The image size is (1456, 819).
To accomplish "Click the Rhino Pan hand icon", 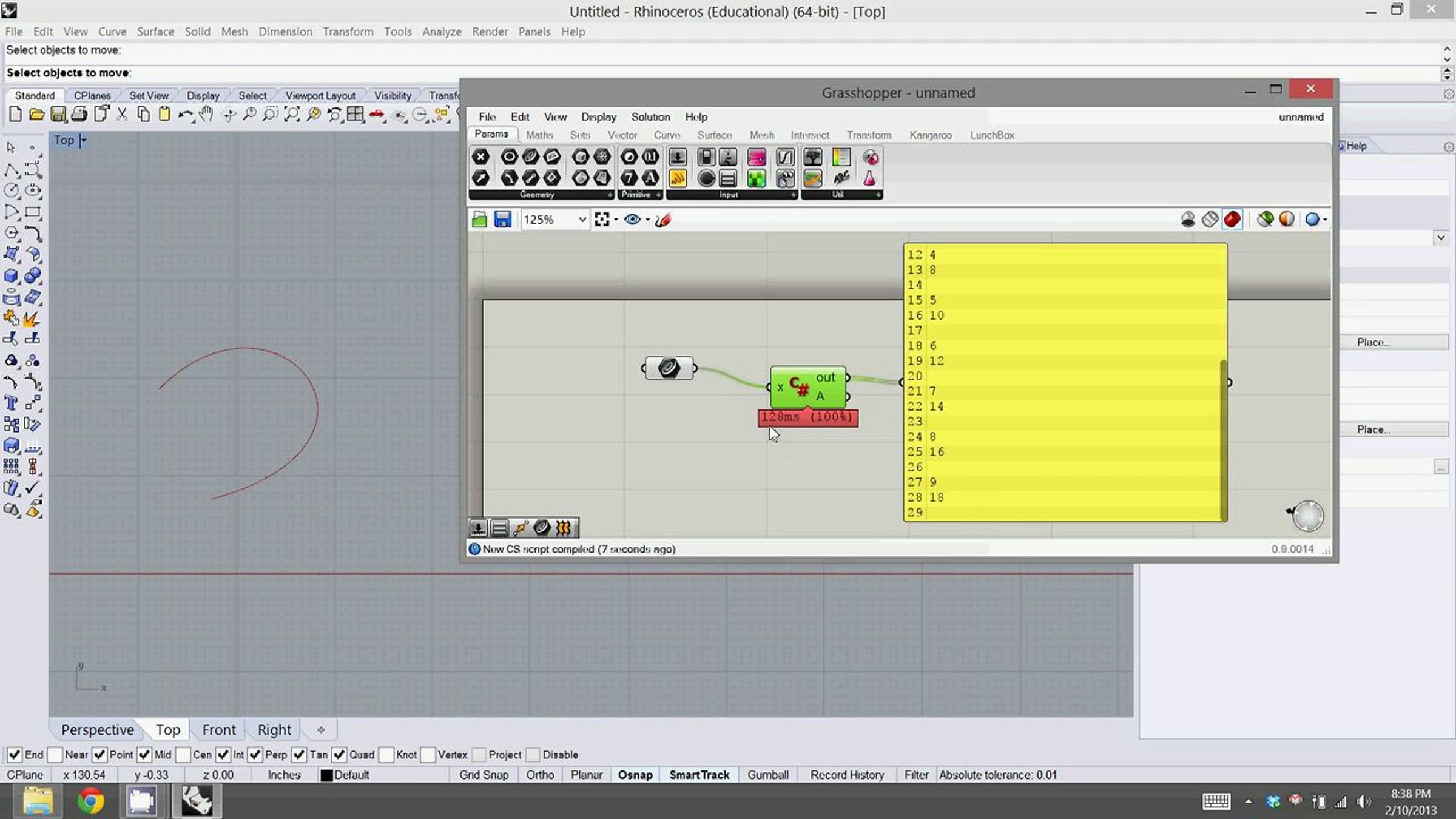I will pyautogui.click(x=206, y=114).
